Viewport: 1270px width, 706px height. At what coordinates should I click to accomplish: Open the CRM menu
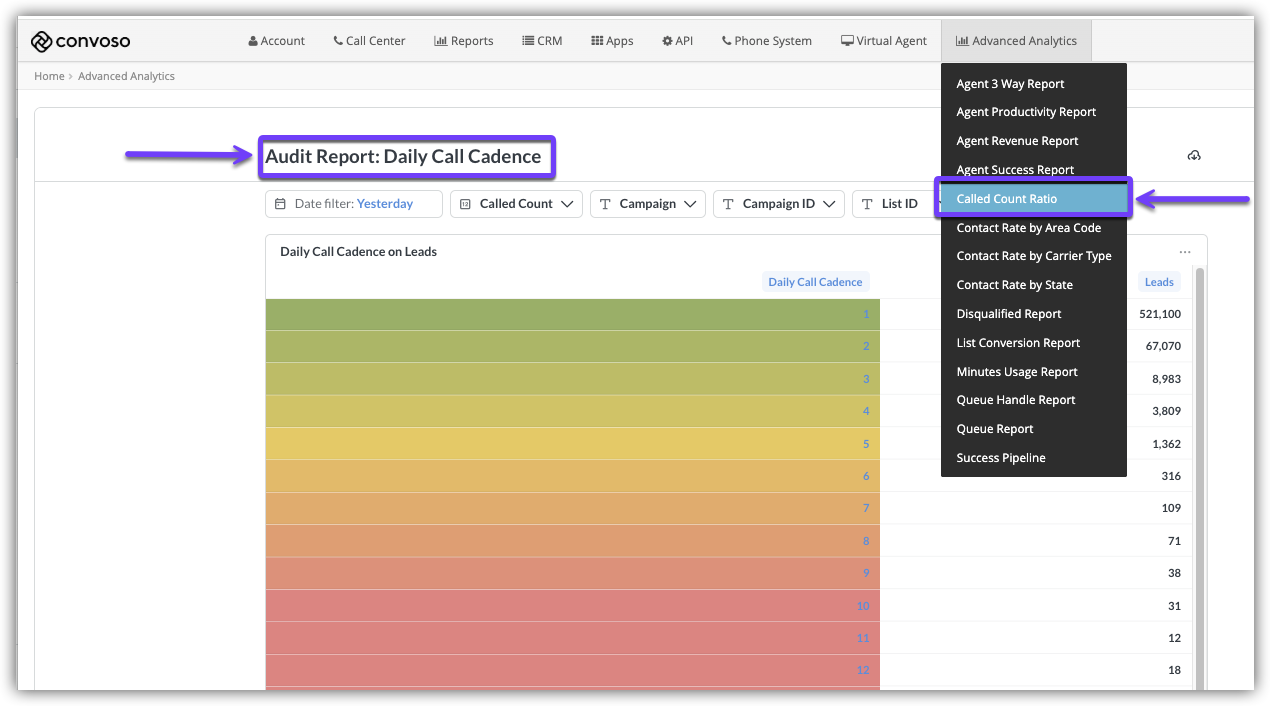(x=542, y=41)
